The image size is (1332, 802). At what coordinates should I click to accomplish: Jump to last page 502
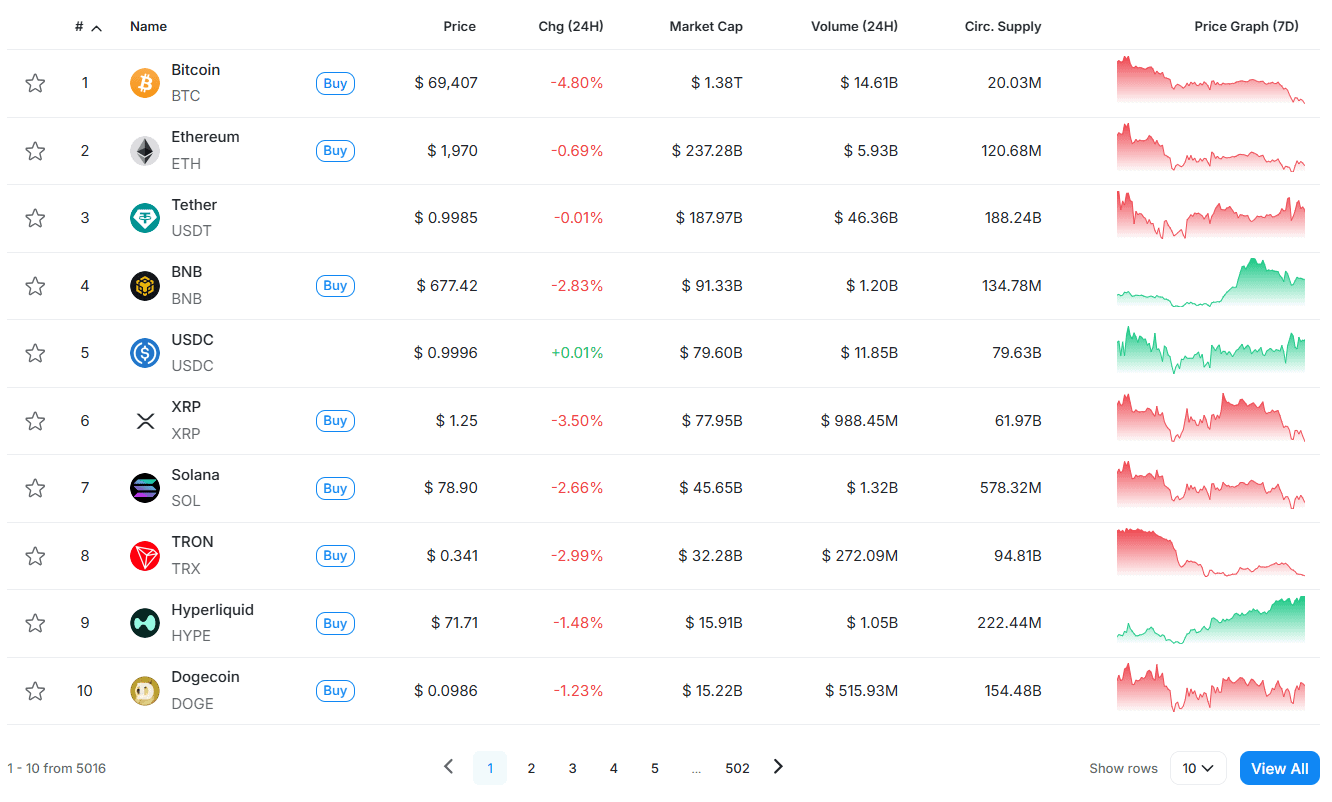point(738,768)
